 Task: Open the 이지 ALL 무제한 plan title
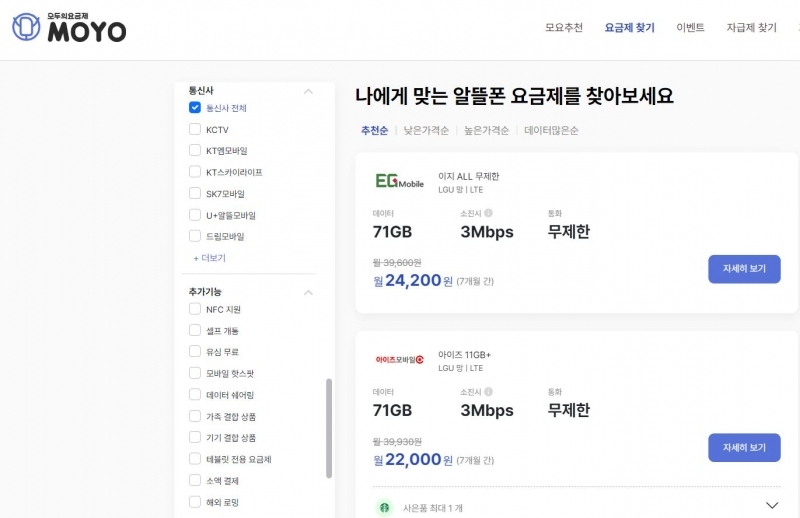(x=468, y=177)
